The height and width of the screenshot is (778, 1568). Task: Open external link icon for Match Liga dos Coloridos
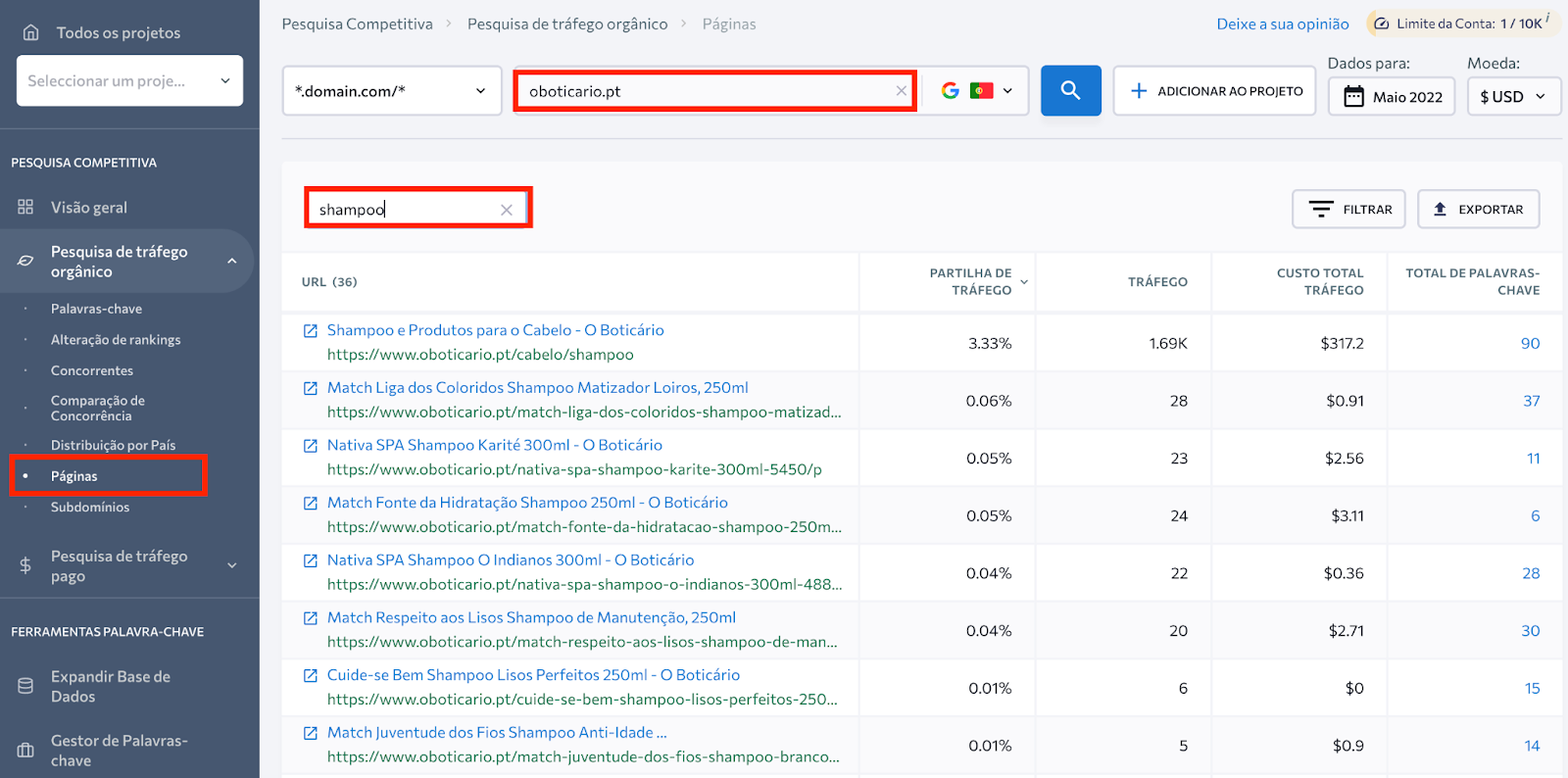(311, 388)
